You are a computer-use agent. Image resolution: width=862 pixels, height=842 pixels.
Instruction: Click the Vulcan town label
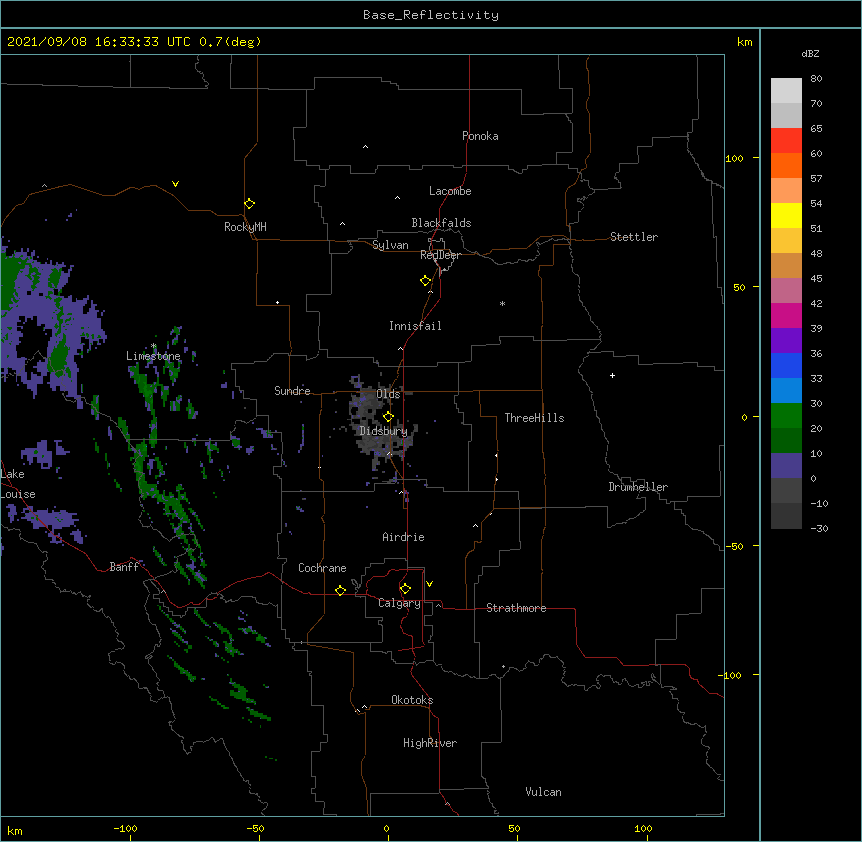pos(543,792)
